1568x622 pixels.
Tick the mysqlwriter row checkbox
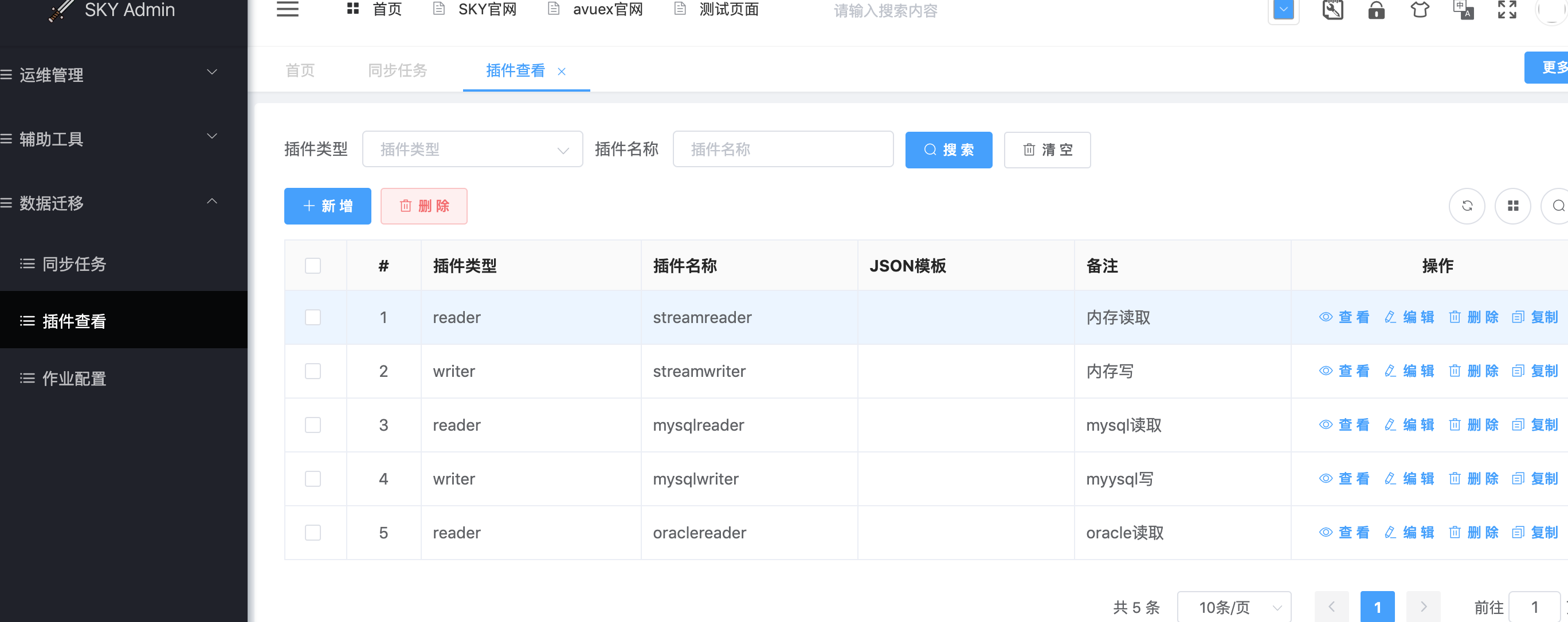(x=313, y=479)
